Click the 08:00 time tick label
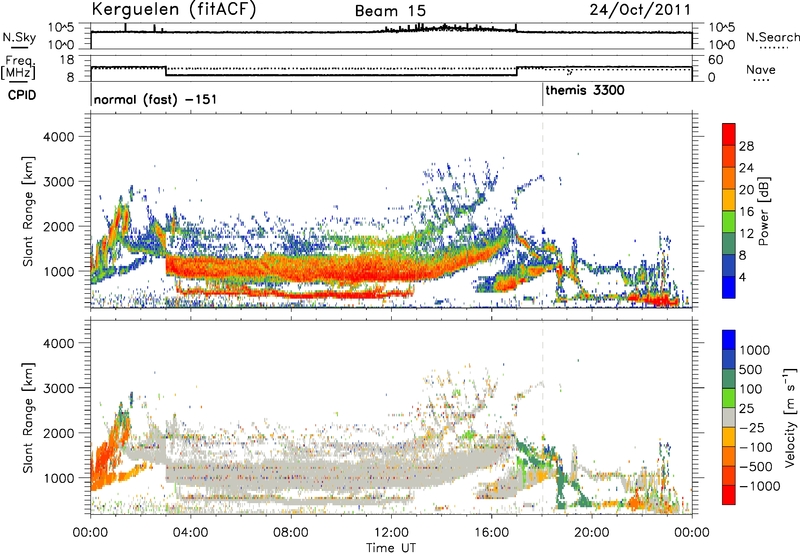Image resolution: width=800 pixels, height=554 pixels. (291, 533)
